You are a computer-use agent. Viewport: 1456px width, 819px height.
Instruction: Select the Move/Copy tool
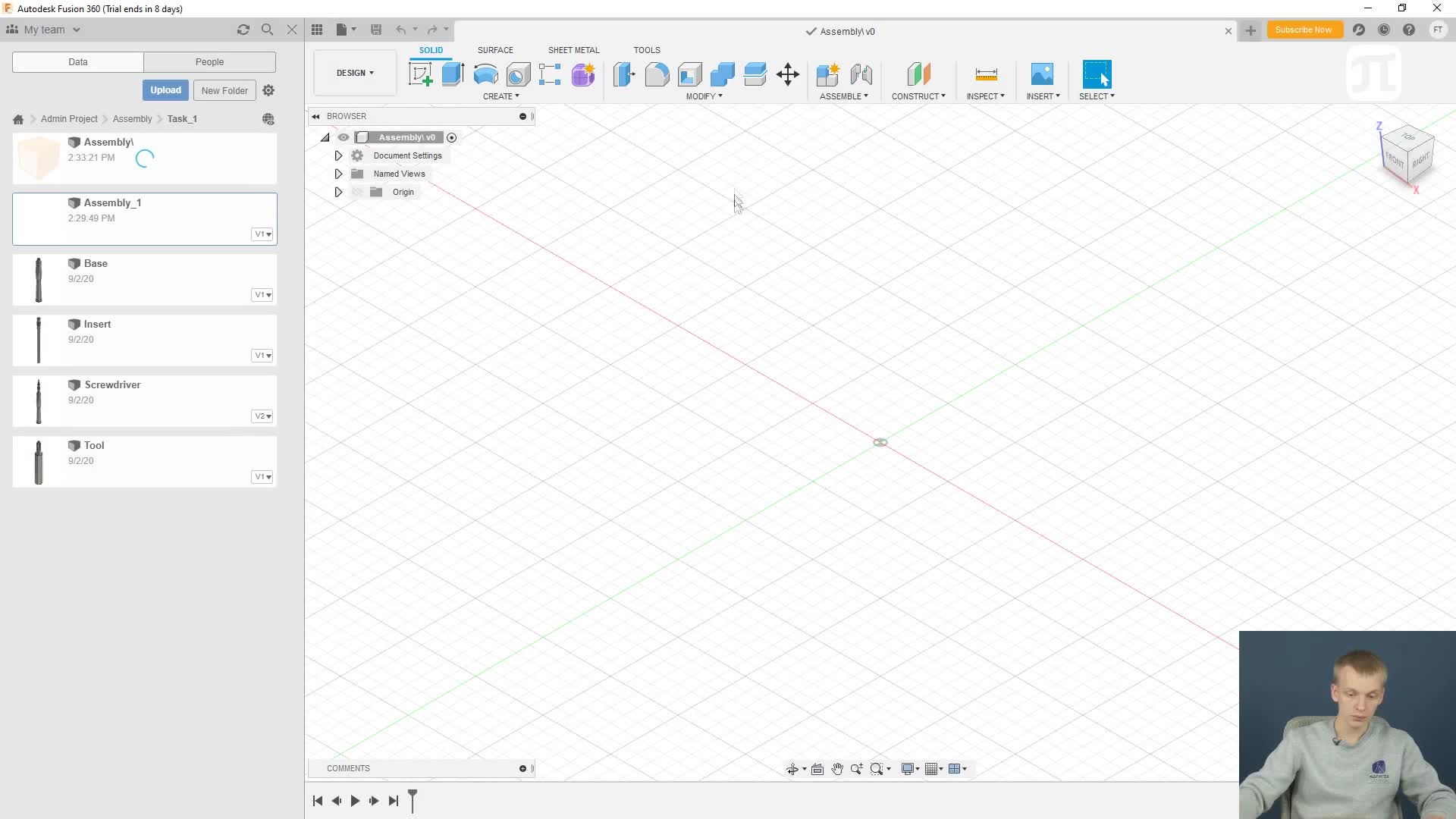[x=788, y=74]
